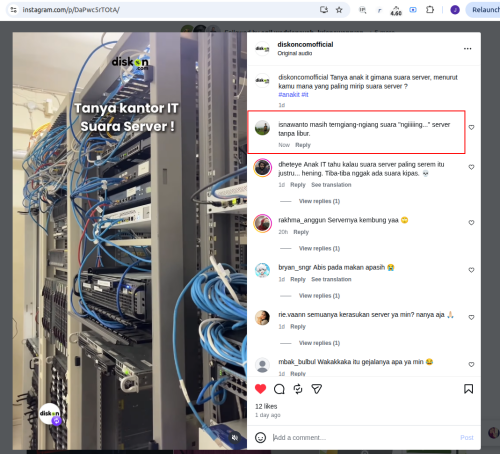Open the comment bubble icon under the post
Image resolution: width=500 pixels, height=454 pixels.
point(279,389)
